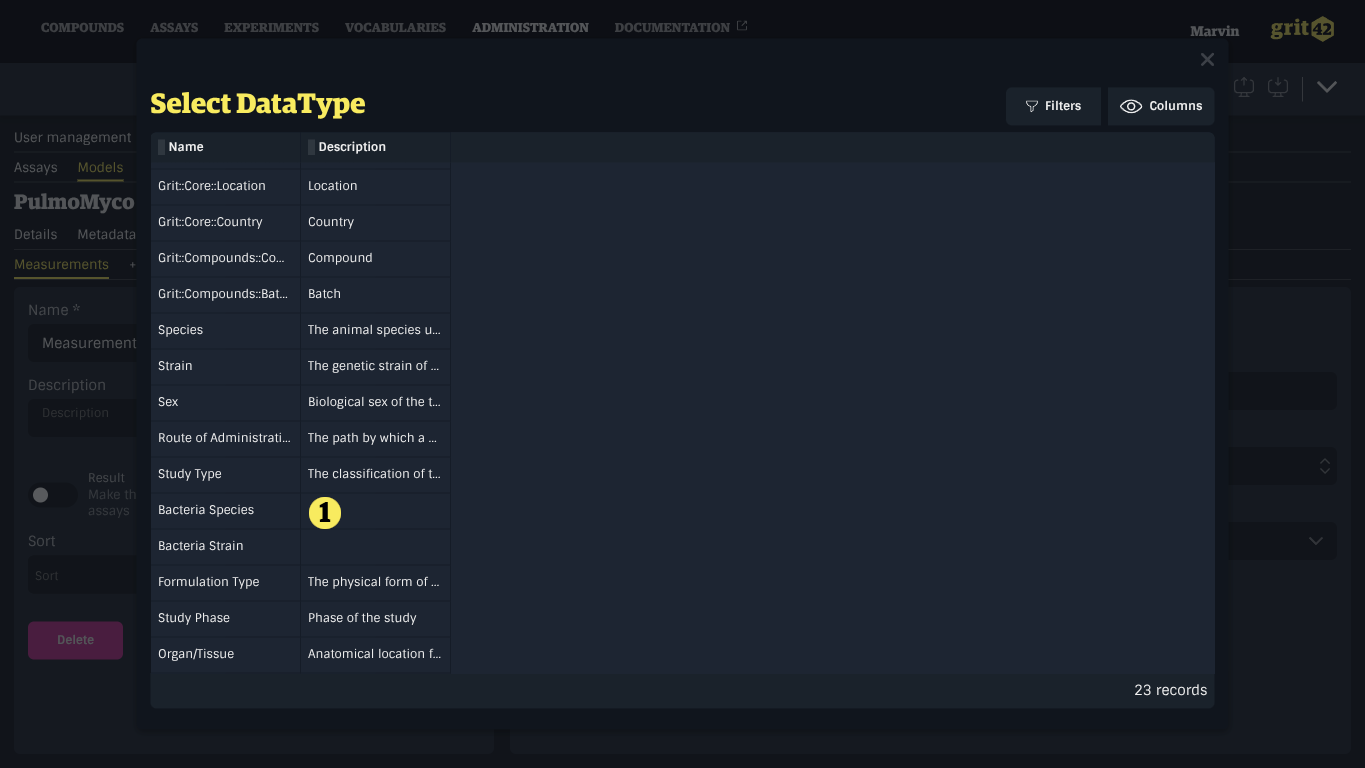Open the Documentation link

pyautogui.click(x=672, y=27)
